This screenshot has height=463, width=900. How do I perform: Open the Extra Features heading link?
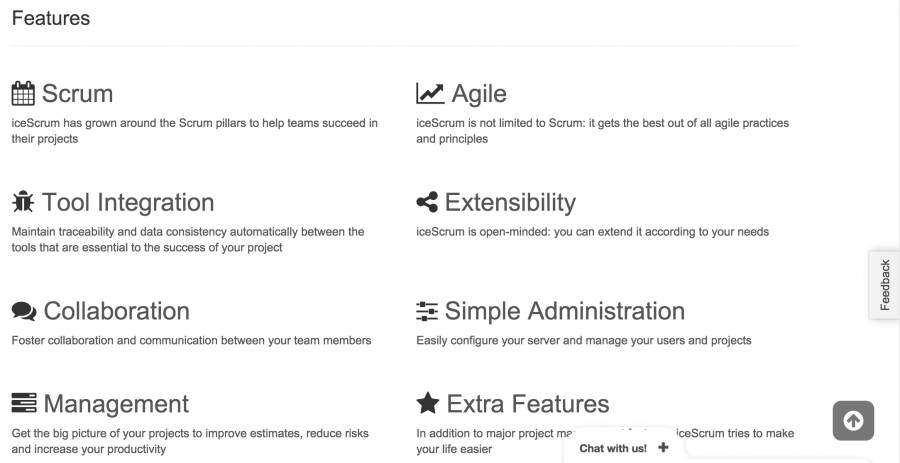(x=528, y=403)
